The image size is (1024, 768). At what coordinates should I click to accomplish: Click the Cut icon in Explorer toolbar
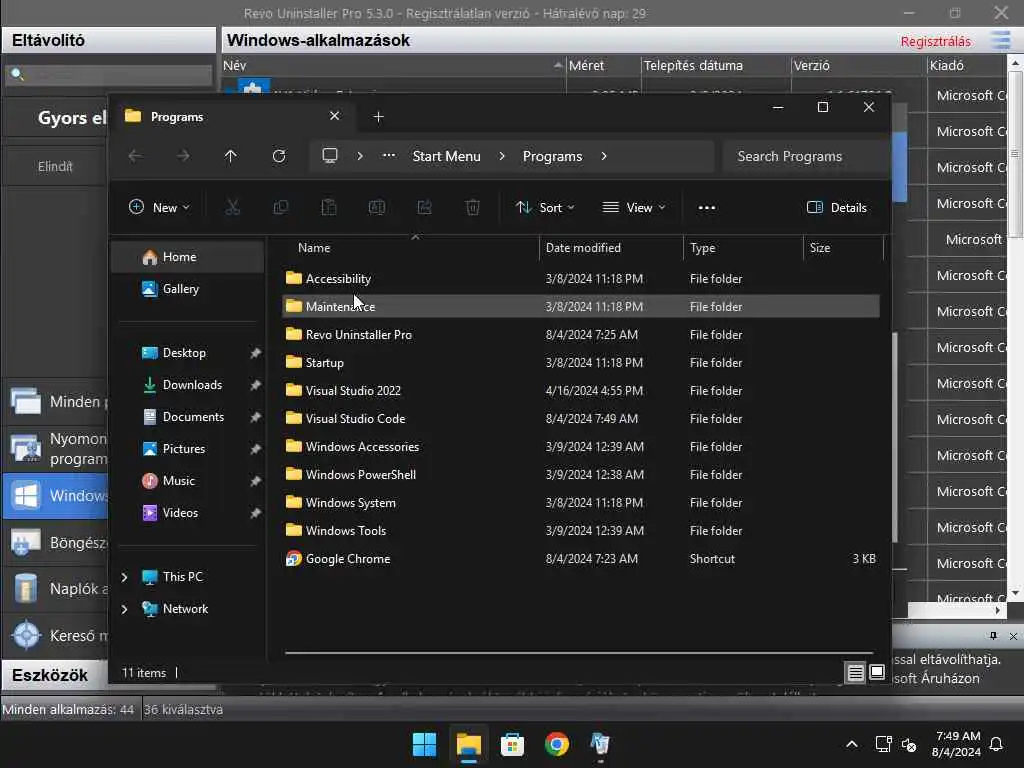(232, 208)
